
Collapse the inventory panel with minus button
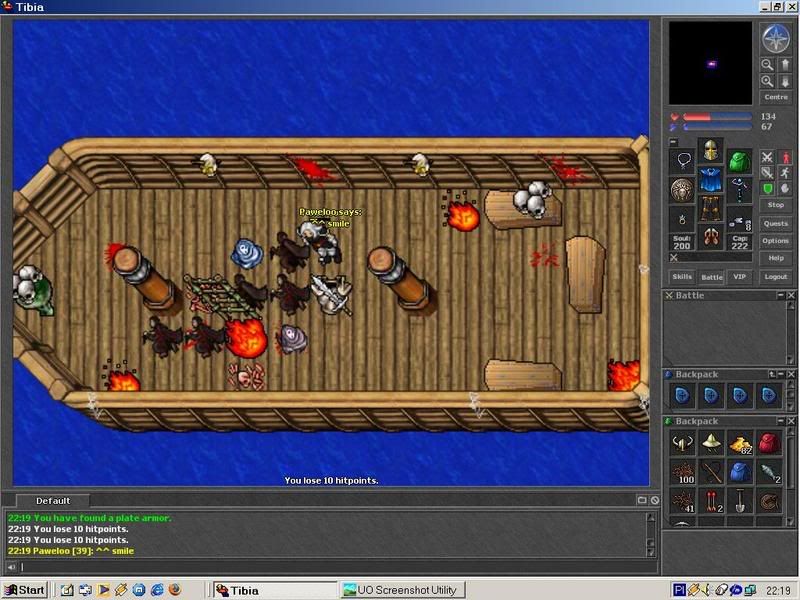673,142
